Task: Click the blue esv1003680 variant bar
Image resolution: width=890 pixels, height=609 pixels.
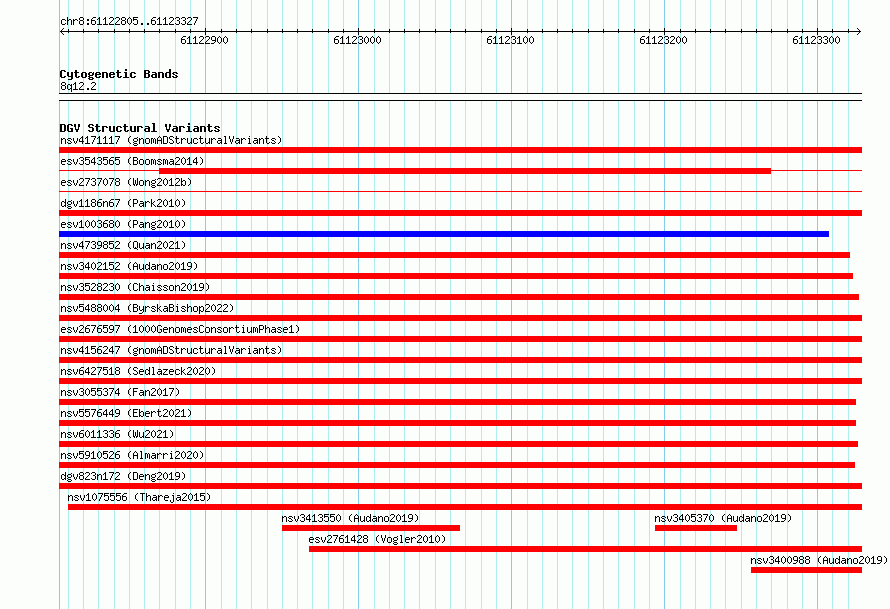Action: pyautogui.click(x=444, y=234)
